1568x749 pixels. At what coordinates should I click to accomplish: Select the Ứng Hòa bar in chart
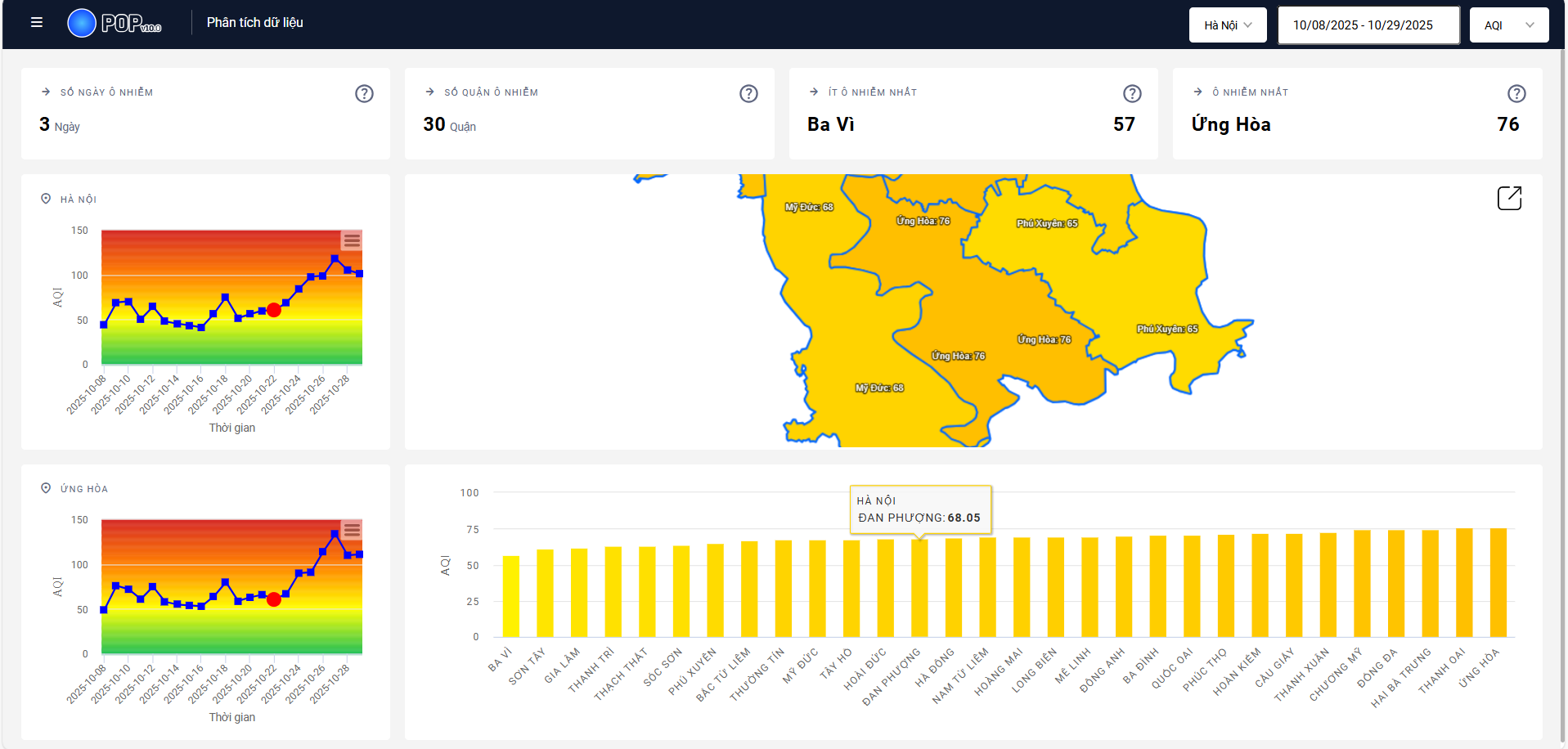(x=1498, y=583)
